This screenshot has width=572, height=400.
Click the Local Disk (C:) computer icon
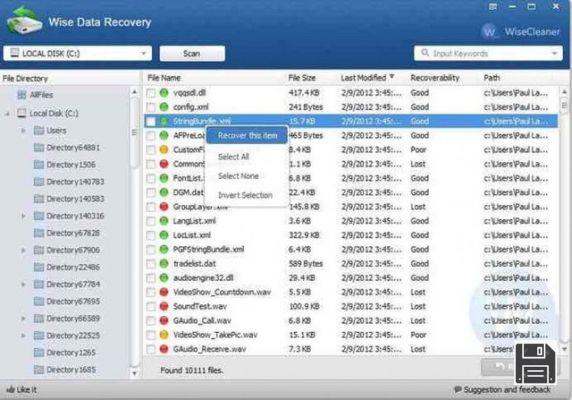tap(22, 113)
